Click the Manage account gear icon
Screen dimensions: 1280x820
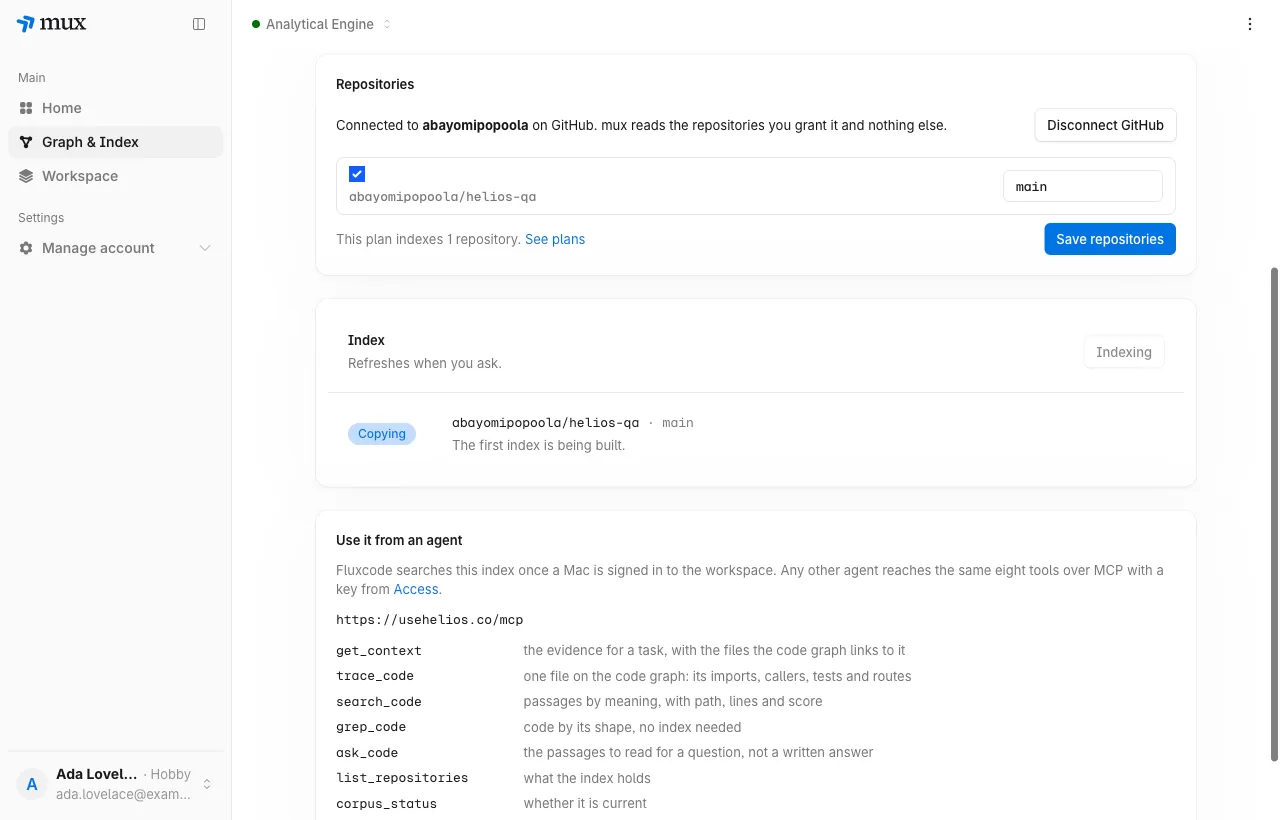click(26, 248)
